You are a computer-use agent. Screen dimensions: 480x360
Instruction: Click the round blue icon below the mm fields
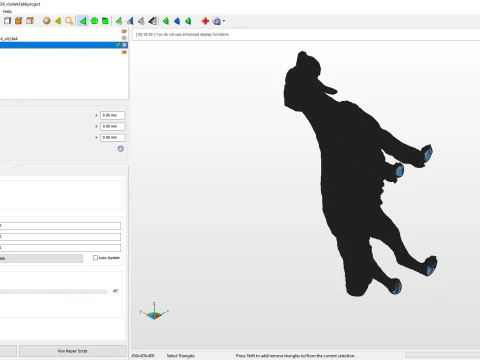[121, 149]
